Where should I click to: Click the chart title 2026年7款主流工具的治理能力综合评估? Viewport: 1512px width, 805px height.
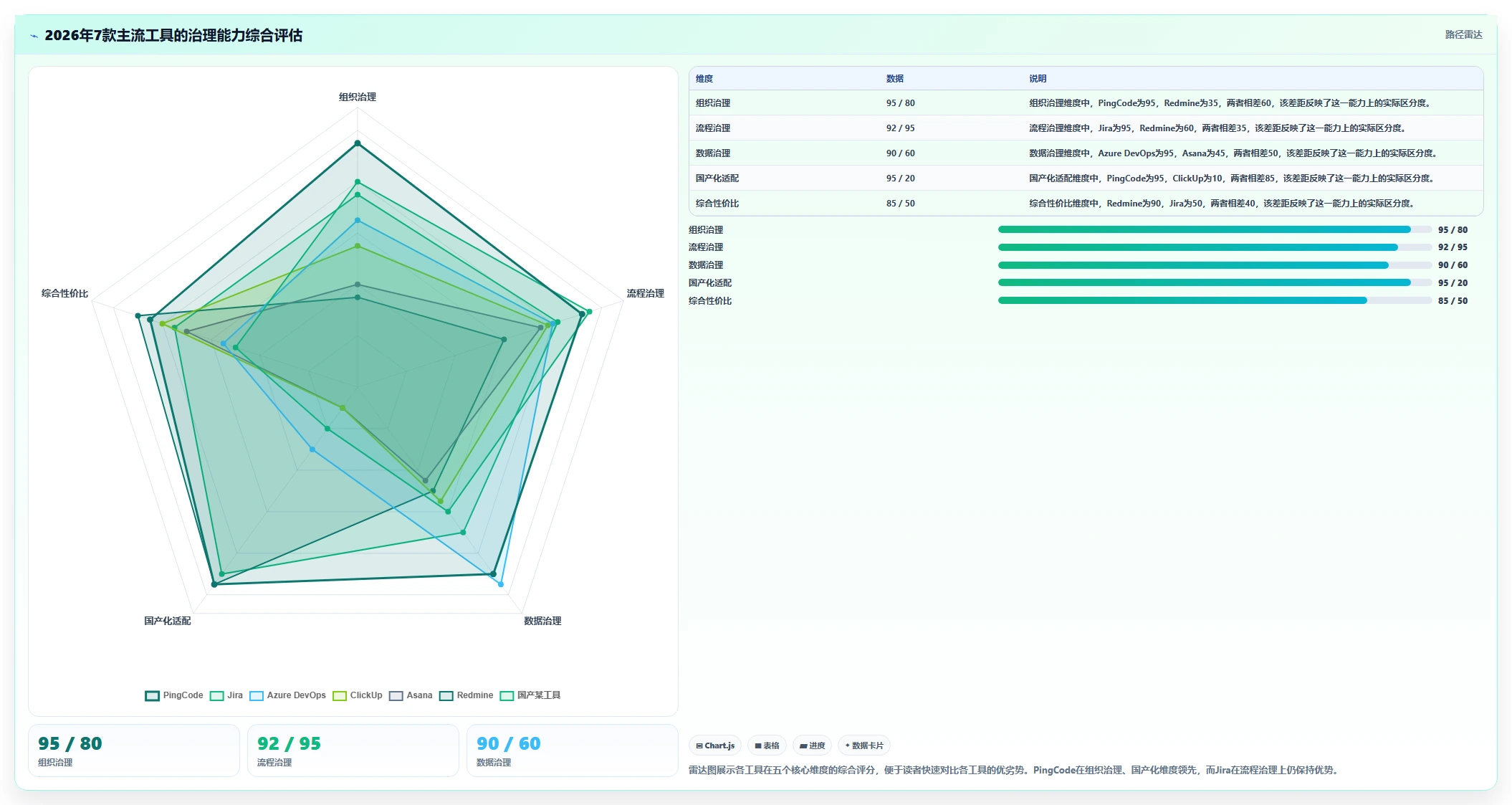pyautogui.click(x=173, y=35)
